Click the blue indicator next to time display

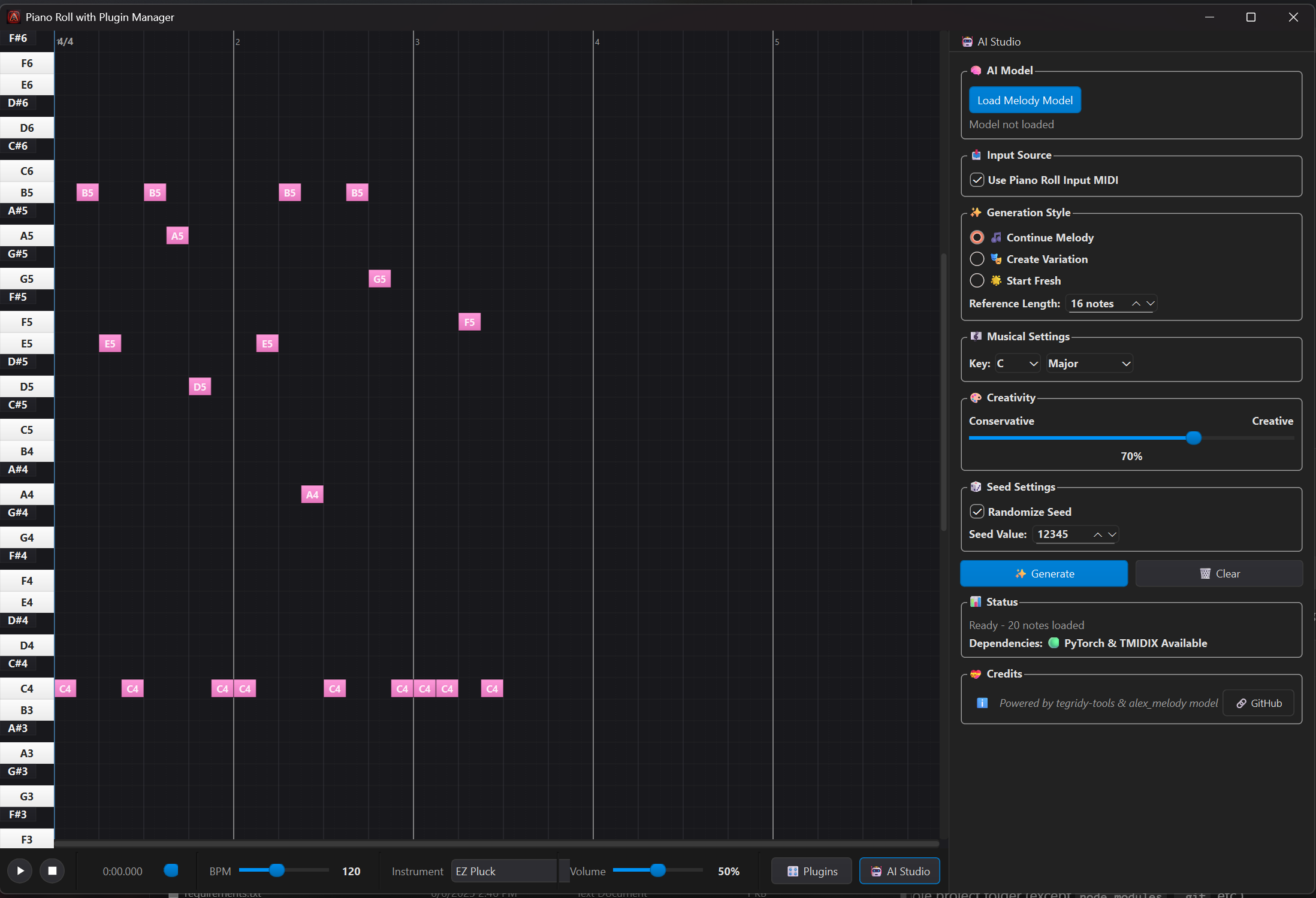[x=171, y=870]
